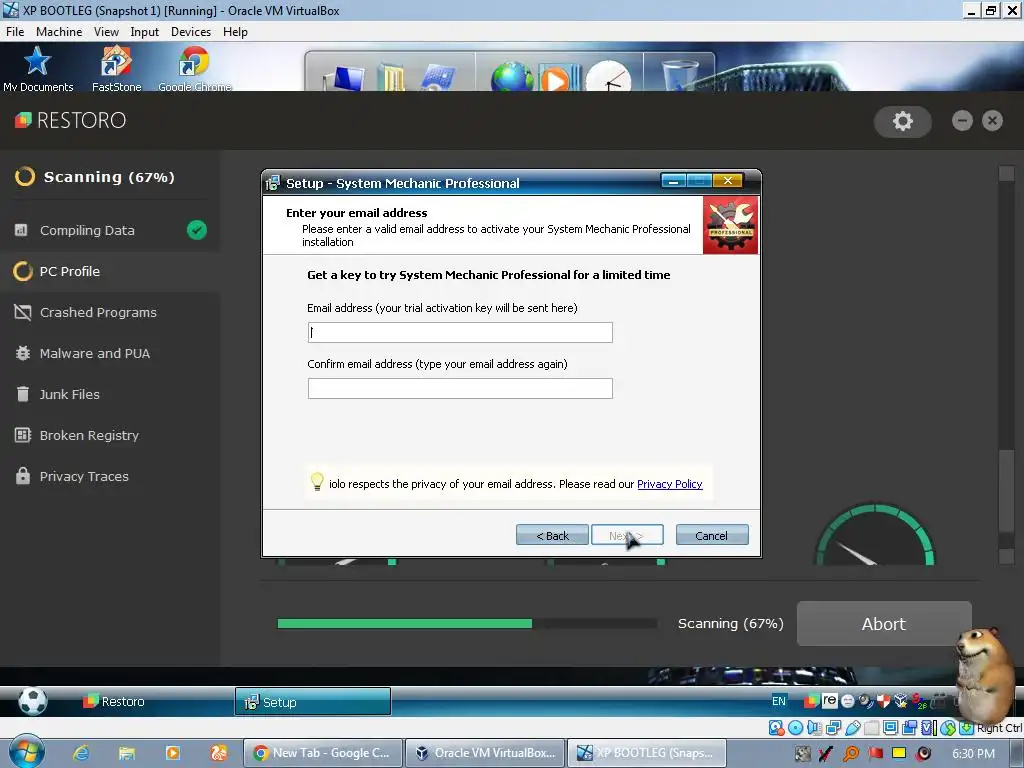Click the host tray speaker icon
This screenshot has width=1024, height=768.
[924, 754]
